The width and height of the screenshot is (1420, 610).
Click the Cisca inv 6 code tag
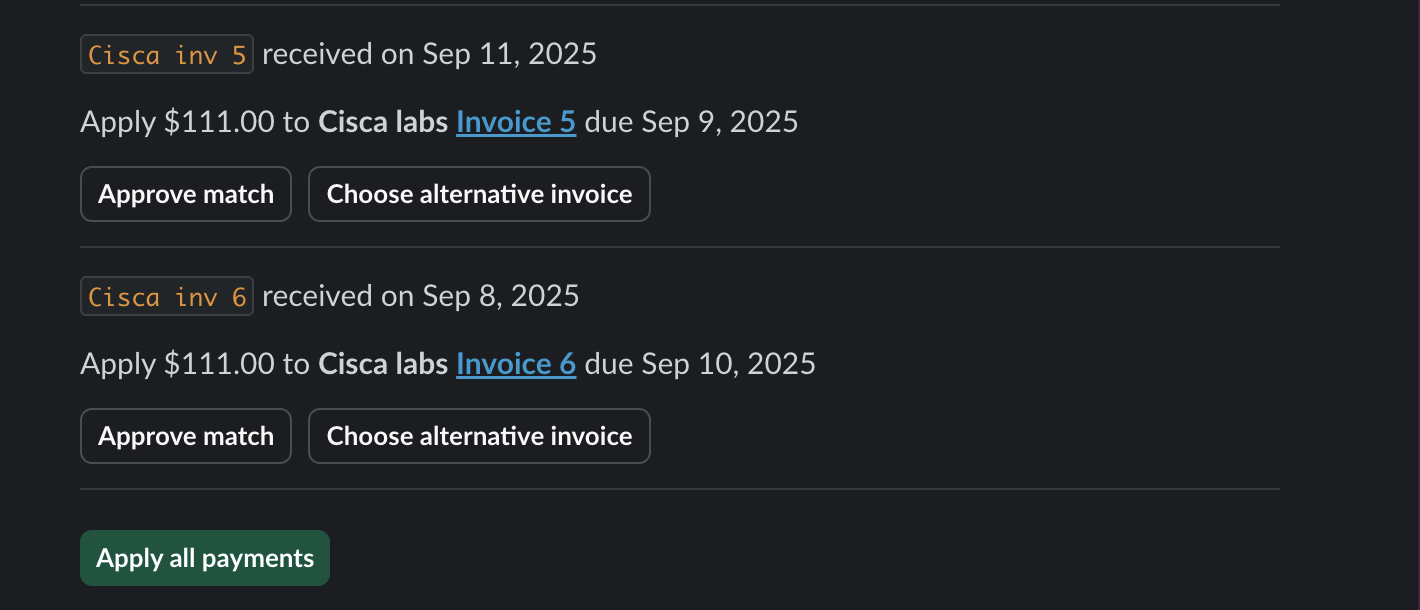(167, 296)
